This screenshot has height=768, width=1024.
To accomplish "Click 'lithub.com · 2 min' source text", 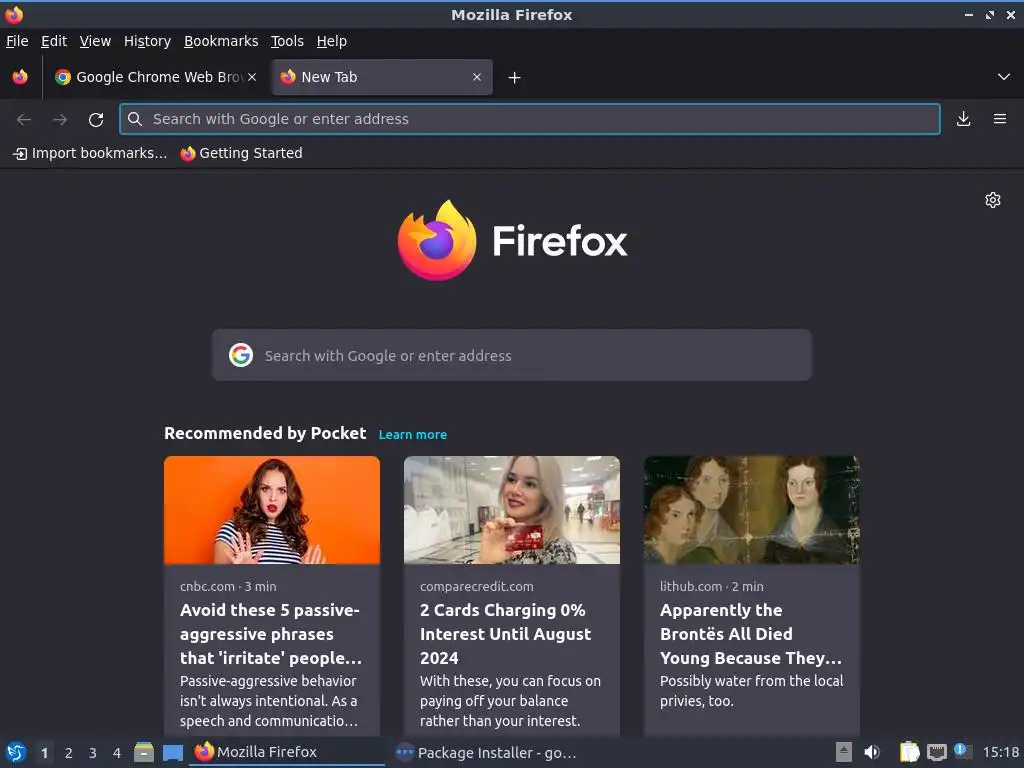I will pos(712,586).
